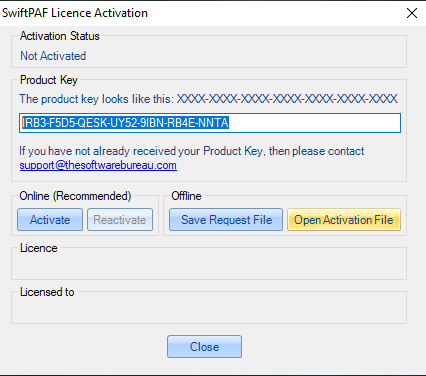426x376 pixels.
Task: Click the Online (Recommended) group label
Action: click(75, 196)
